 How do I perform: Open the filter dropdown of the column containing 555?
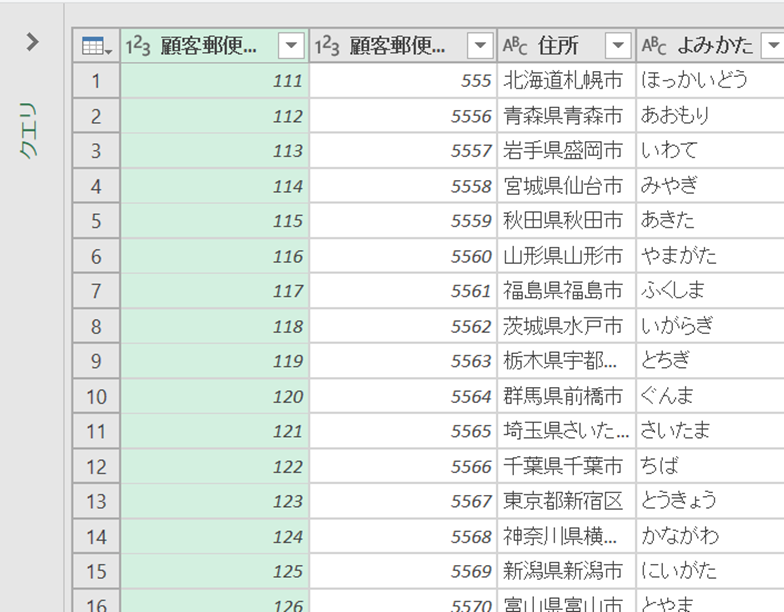pos(480,46)
